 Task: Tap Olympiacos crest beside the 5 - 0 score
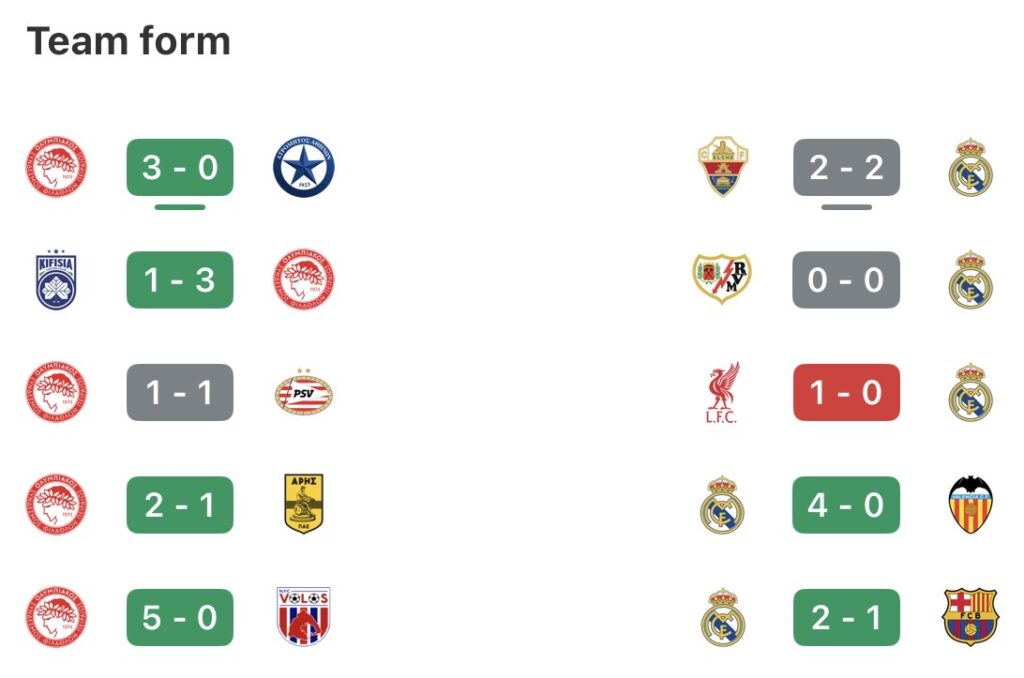point(56,617)
